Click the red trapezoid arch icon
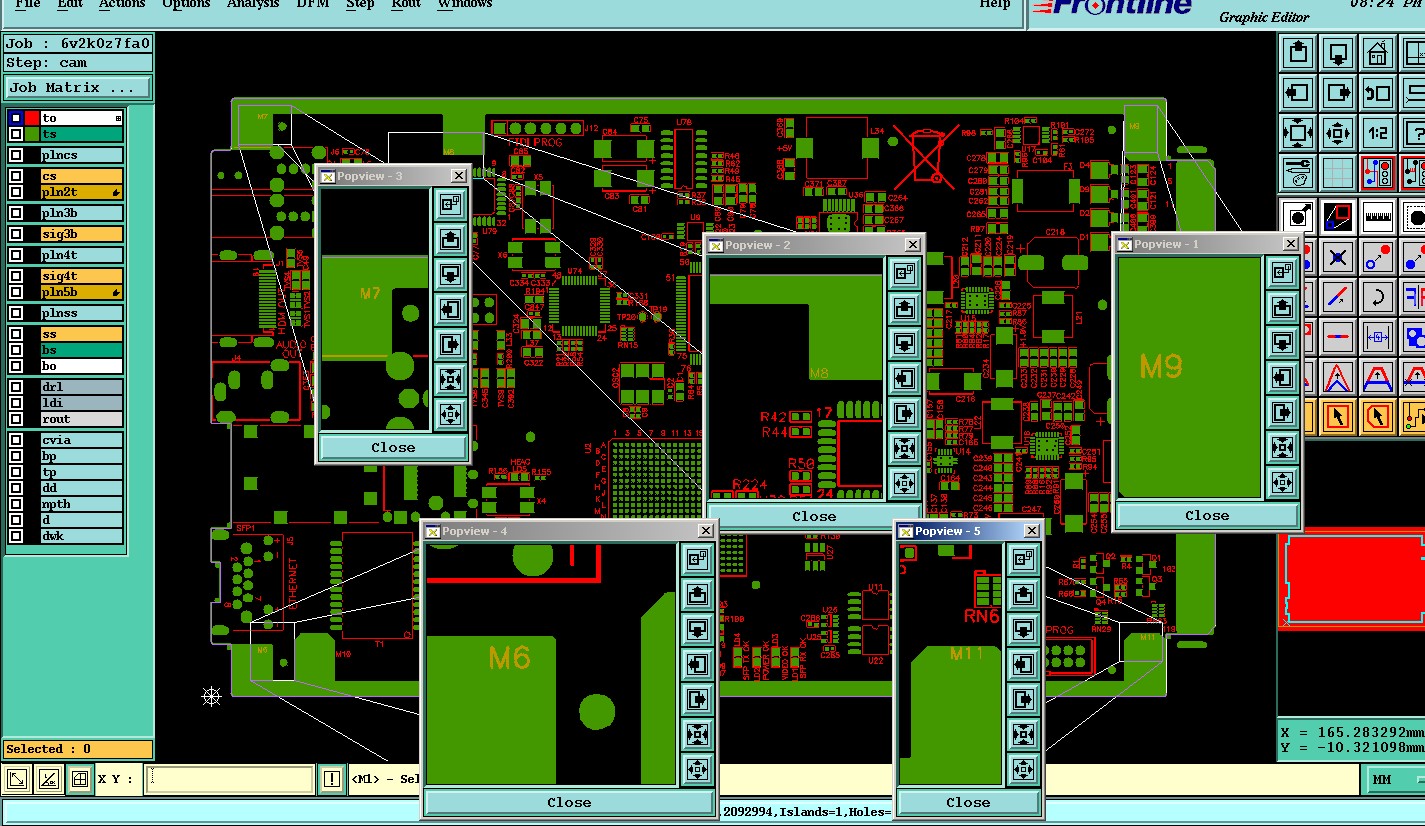 [1378, 377]
